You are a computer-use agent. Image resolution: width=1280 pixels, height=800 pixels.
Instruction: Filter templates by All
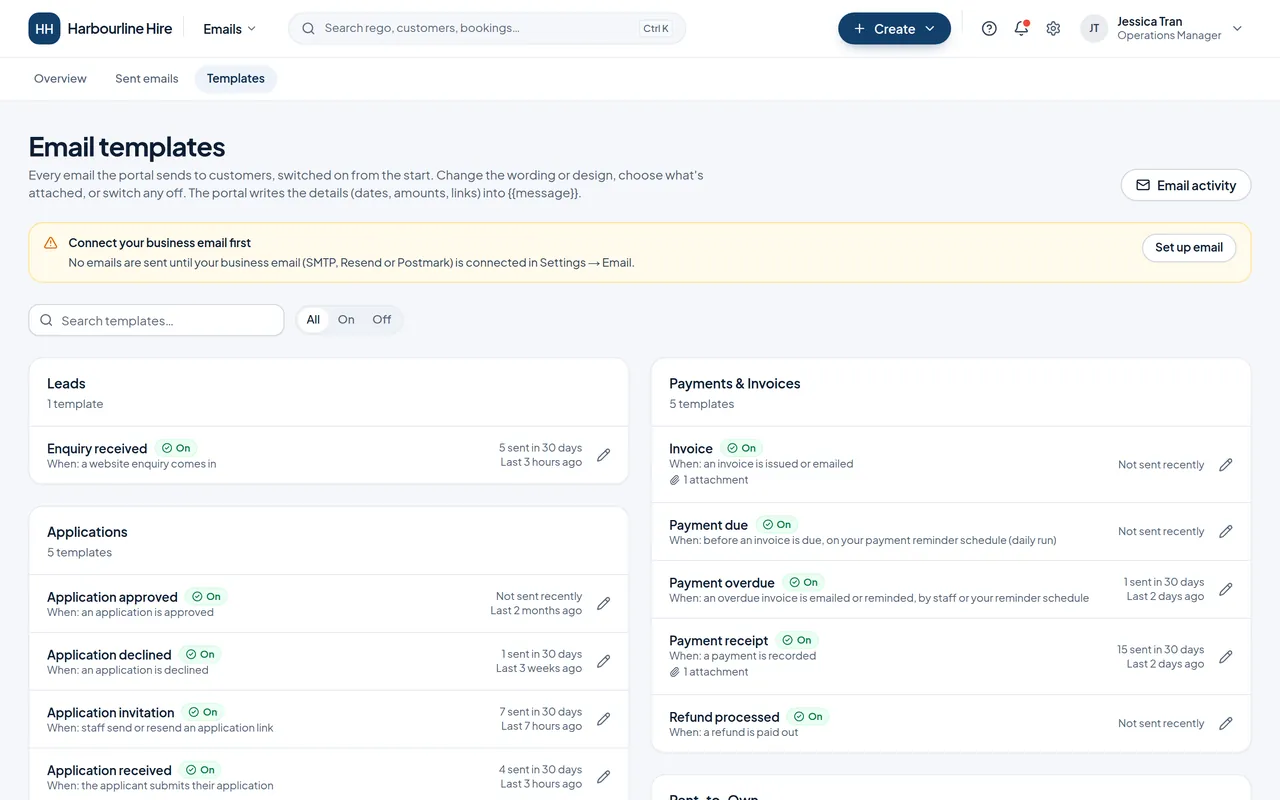(313, 320)
